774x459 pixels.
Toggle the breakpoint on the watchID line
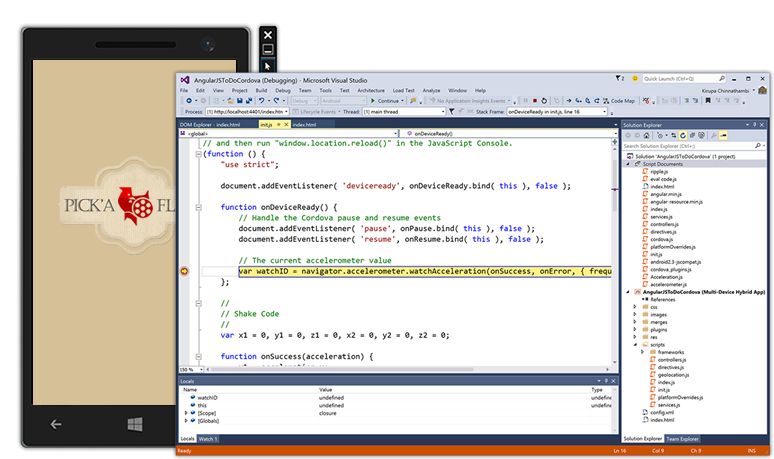pos(184,271)
